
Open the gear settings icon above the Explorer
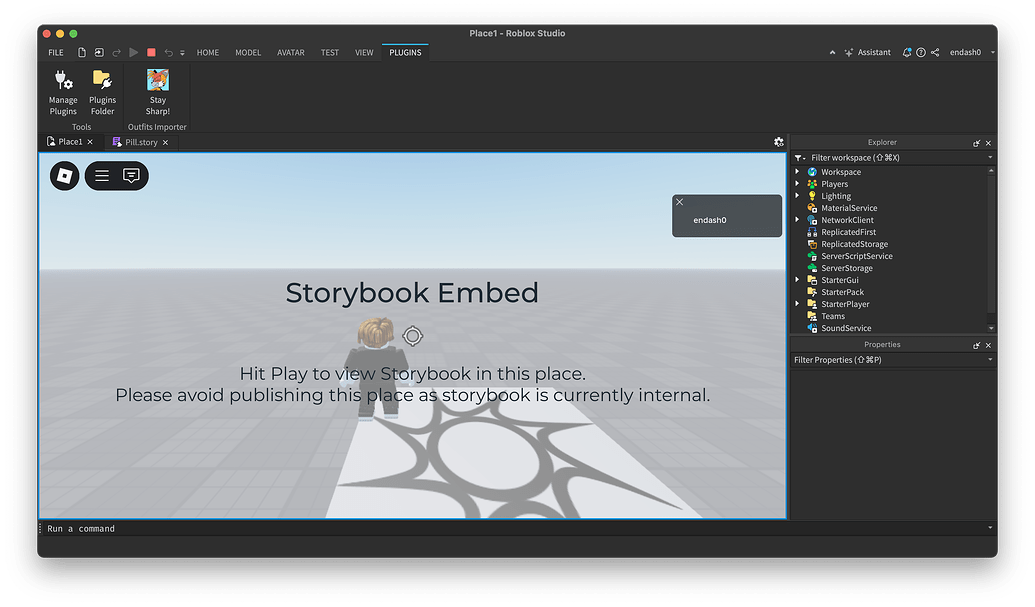coord(778,142)
